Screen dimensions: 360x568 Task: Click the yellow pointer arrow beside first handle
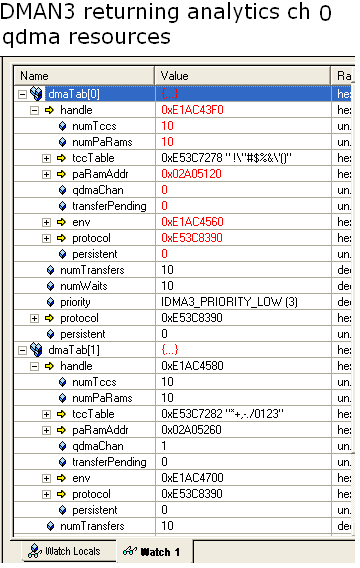(49, 110)
